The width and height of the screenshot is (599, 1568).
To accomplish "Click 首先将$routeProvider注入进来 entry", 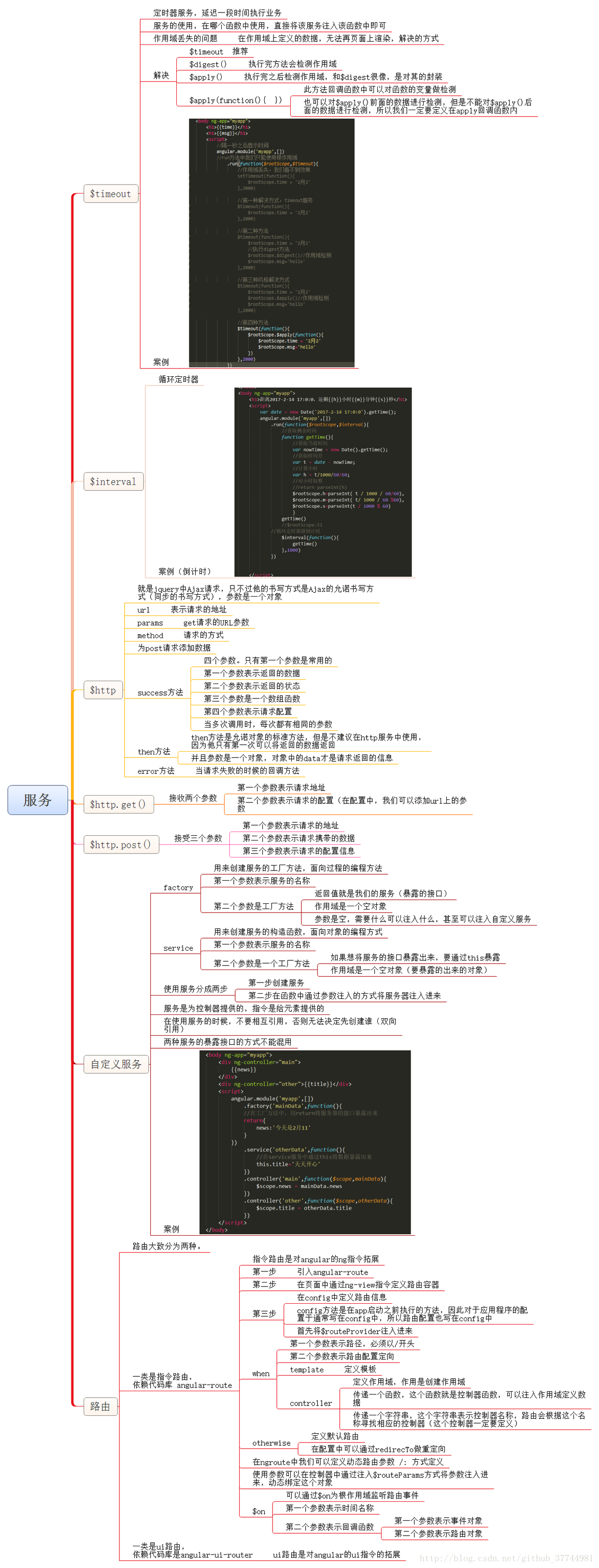I will pyautogui.click(x=354, y=1331).
